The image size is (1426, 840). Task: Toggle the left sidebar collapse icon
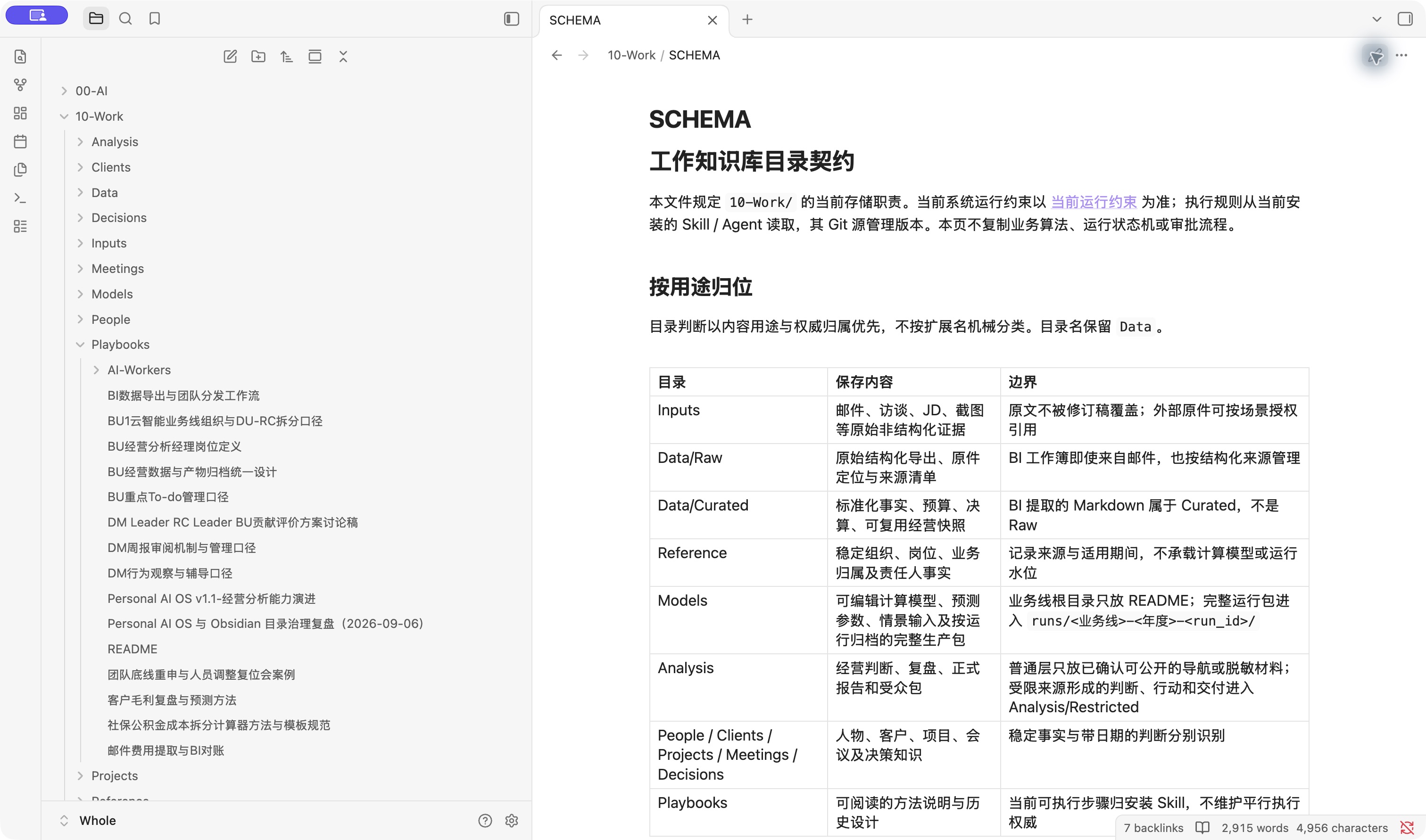[511, 19]
